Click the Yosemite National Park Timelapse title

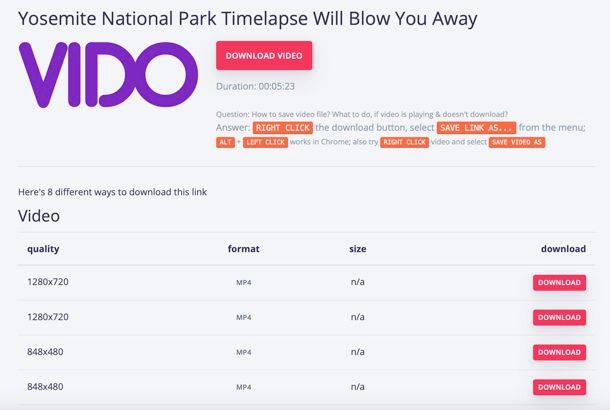coord(248,19)
